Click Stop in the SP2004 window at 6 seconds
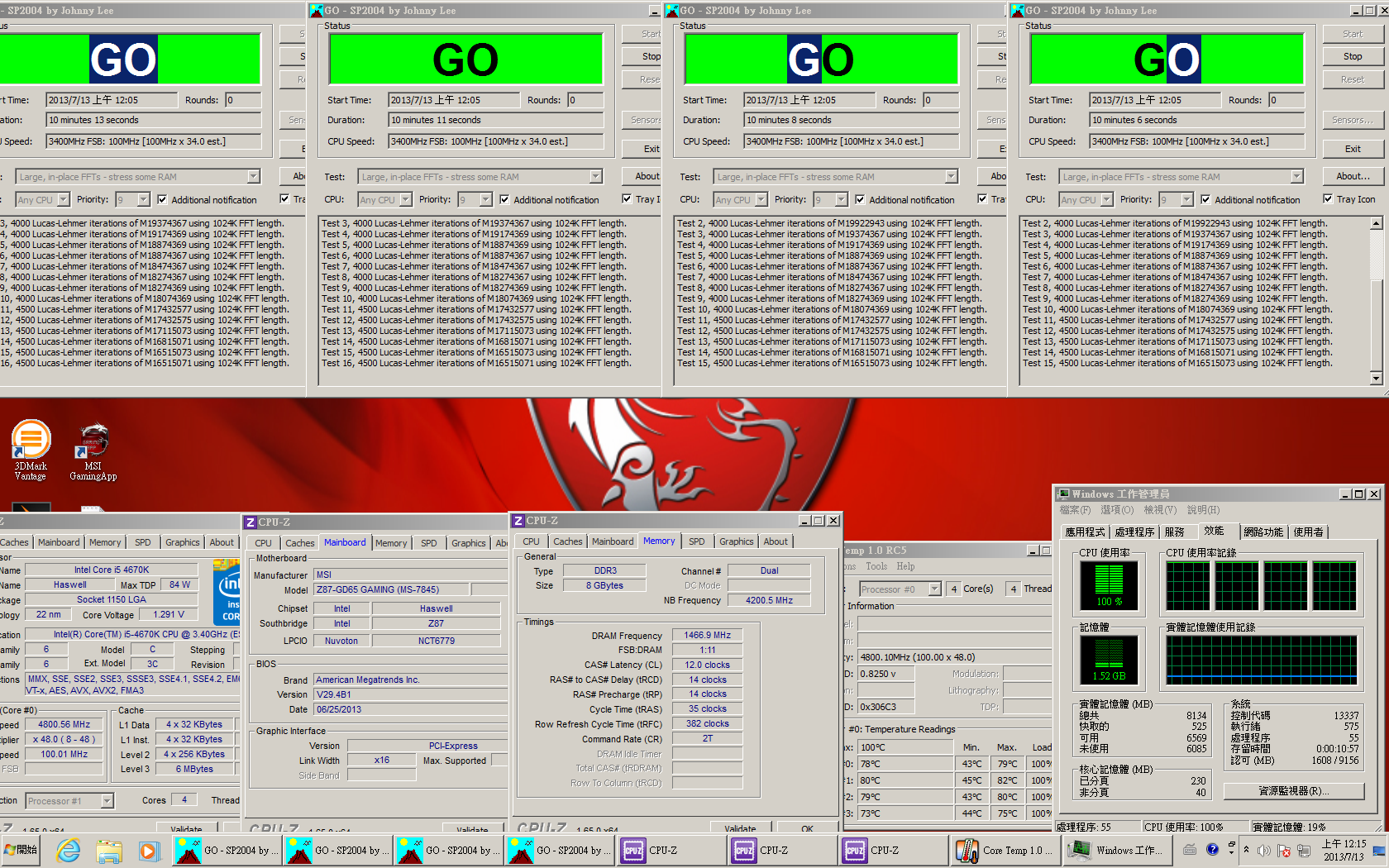Viewport: 1389px width, 868px height. pos(1353,56)
